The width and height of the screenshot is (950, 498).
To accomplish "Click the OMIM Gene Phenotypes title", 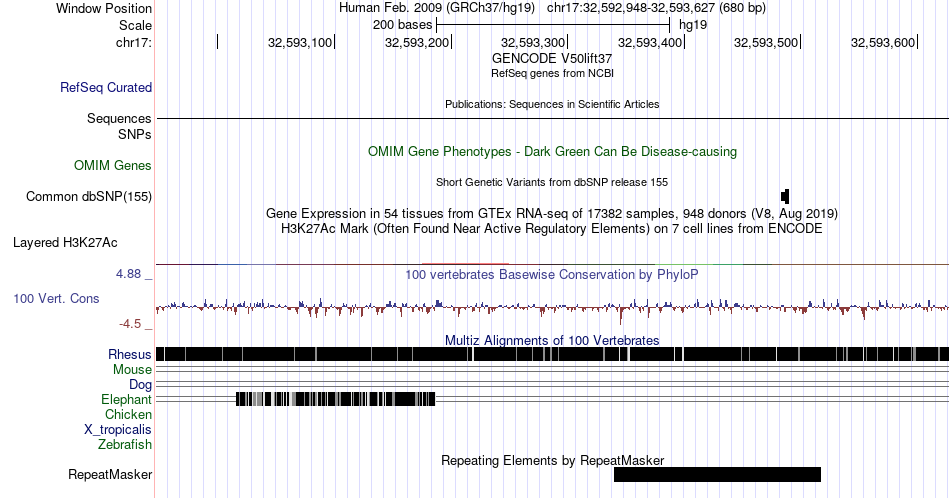I will 552,151.
